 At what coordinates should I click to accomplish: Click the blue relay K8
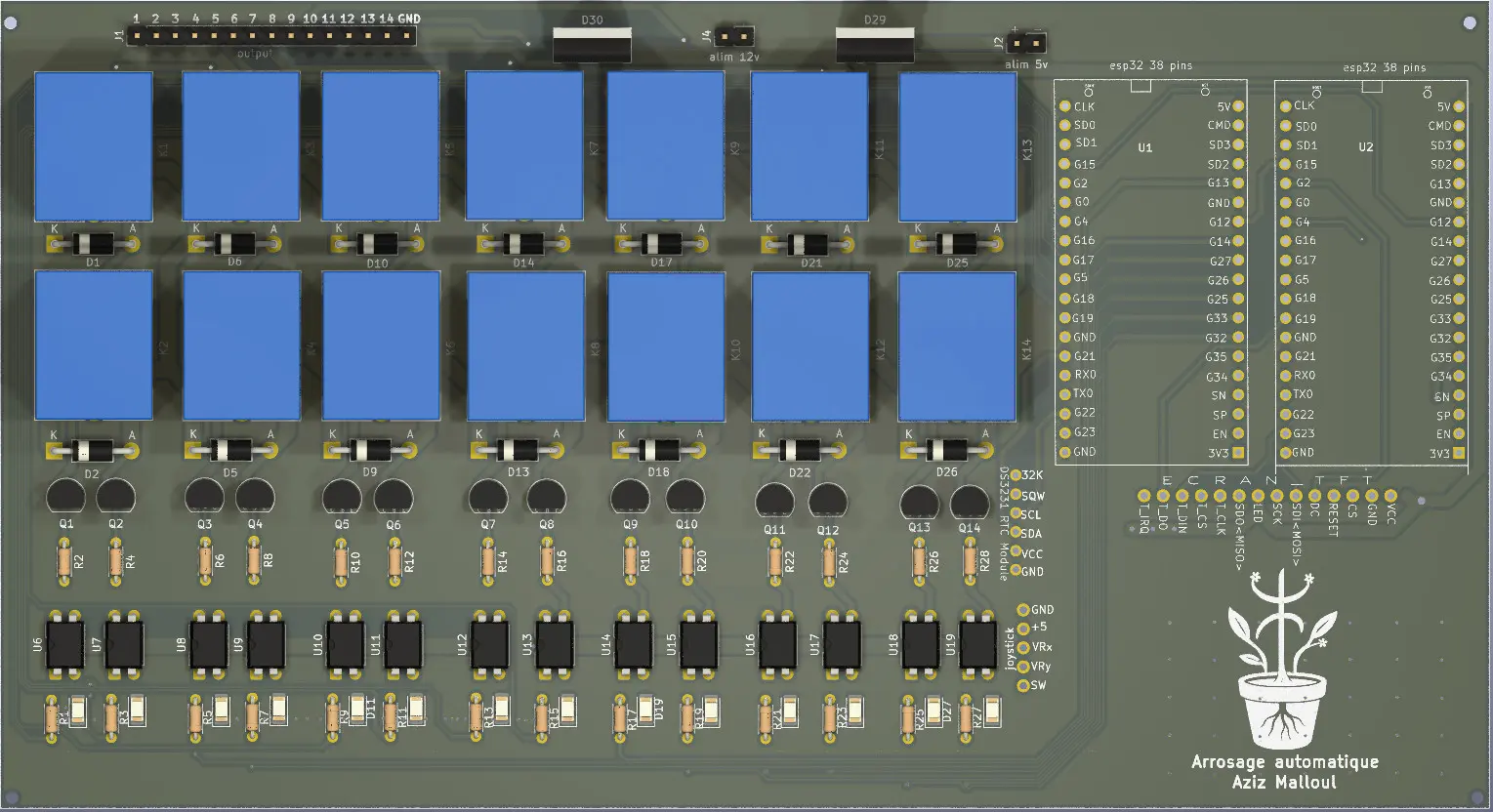[x=526, y=346]
